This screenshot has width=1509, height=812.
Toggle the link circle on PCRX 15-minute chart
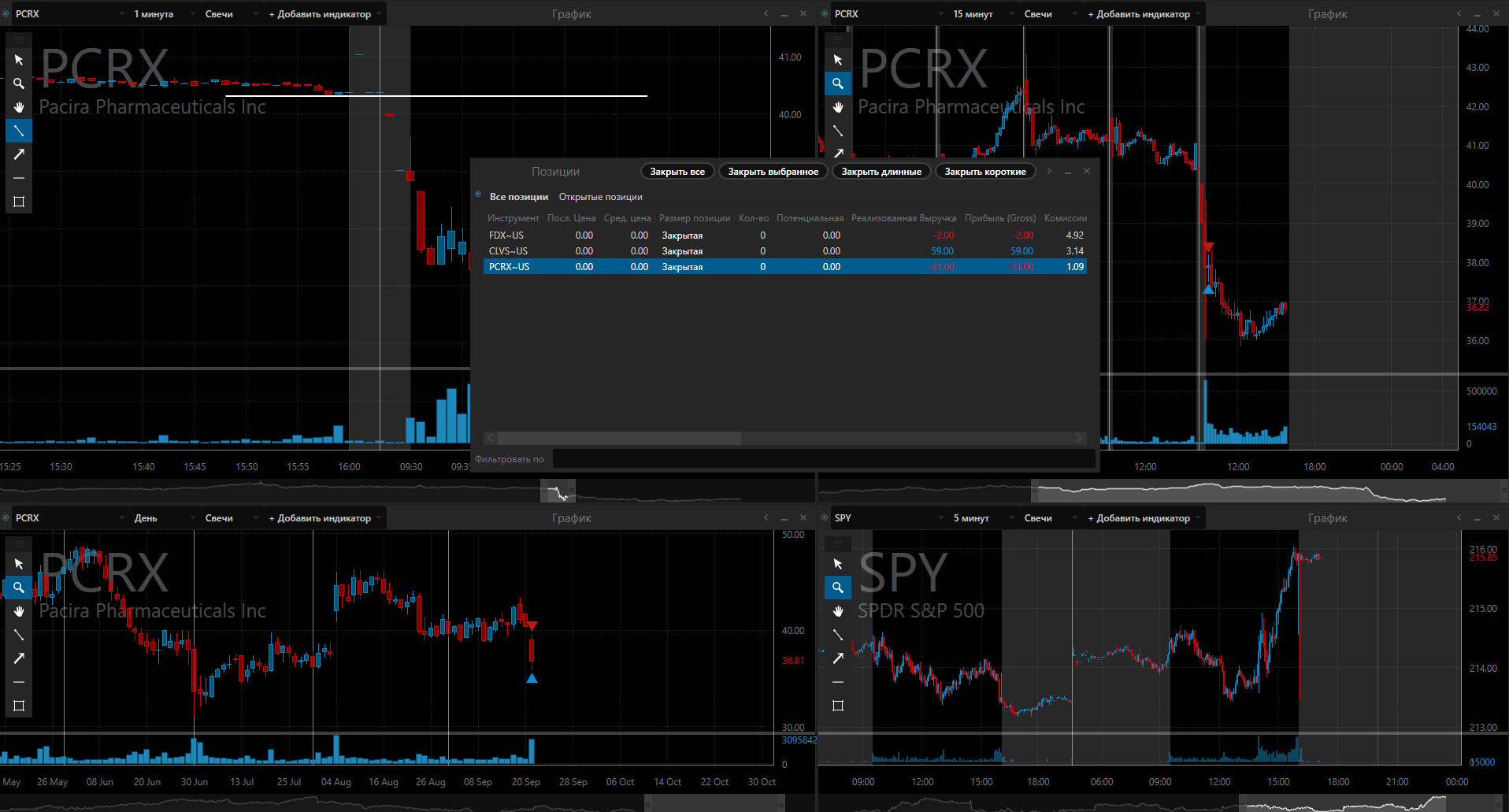[x=825, y=13]
